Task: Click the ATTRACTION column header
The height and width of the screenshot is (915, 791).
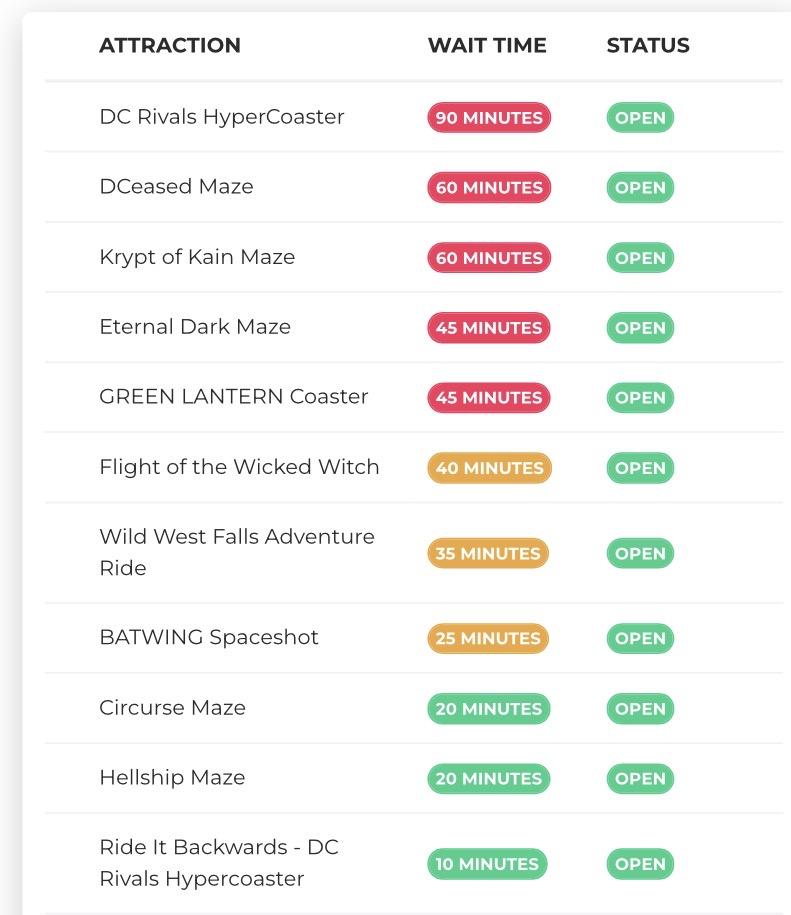Action: (x=170, y=46)
